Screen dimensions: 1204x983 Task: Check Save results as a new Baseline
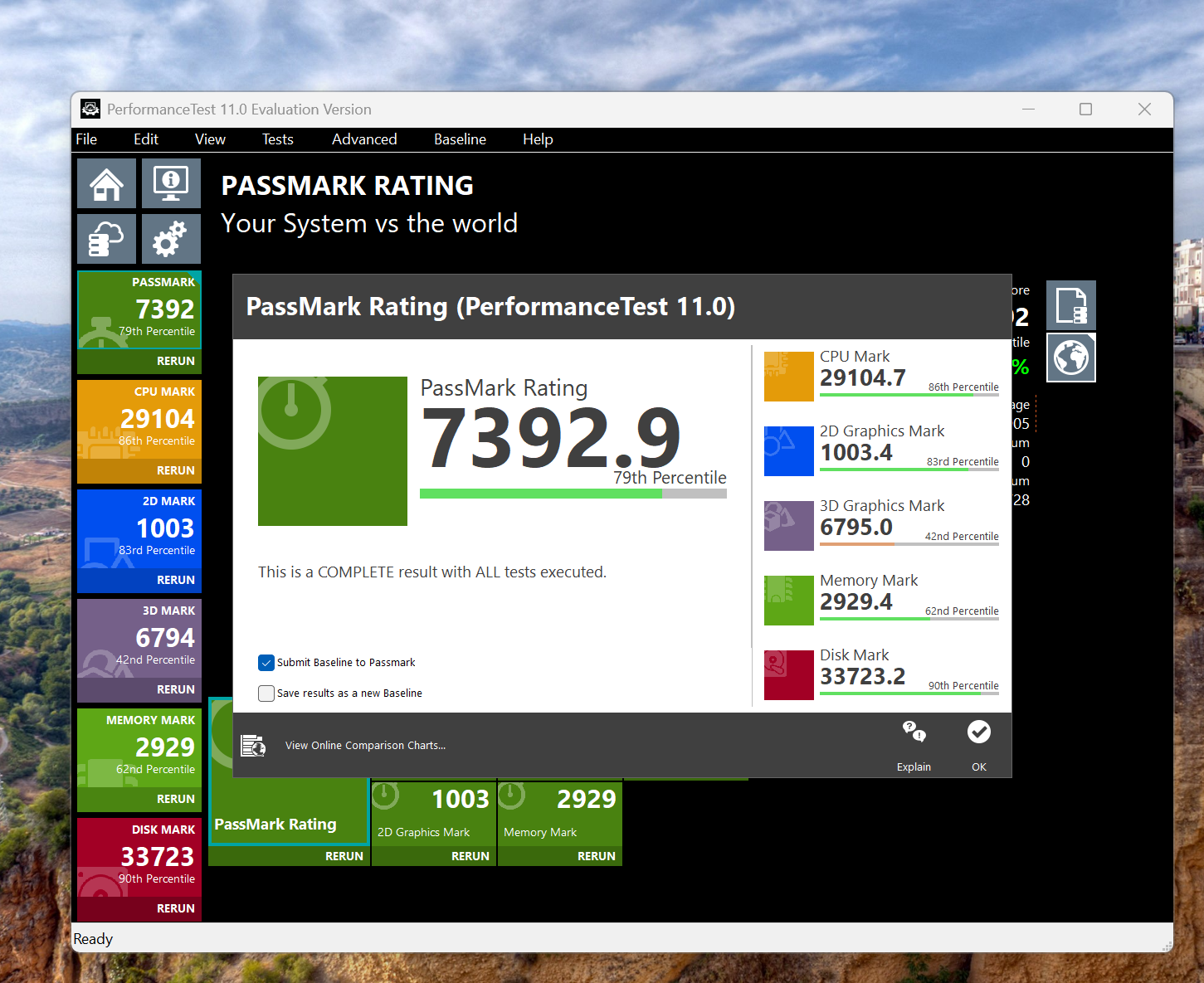(x=266, y=693)
